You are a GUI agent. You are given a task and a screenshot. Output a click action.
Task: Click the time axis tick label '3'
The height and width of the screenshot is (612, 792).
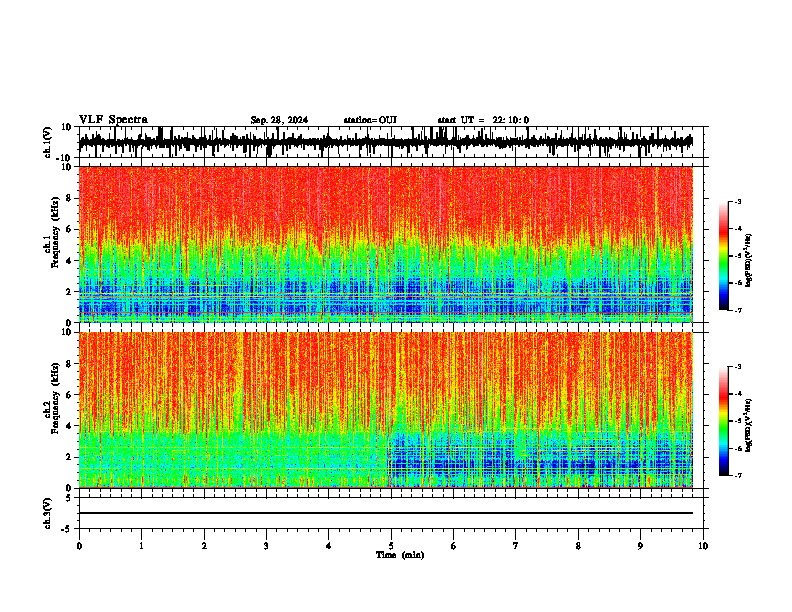266,546
